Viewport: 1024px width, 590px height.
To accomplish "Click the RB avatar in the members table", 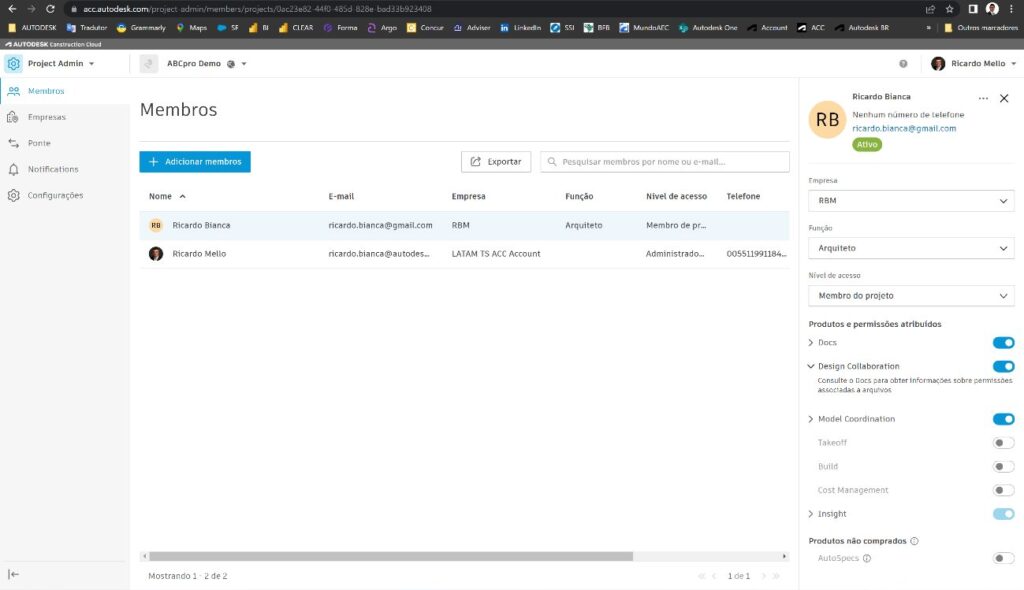I will tap(155, 225).
